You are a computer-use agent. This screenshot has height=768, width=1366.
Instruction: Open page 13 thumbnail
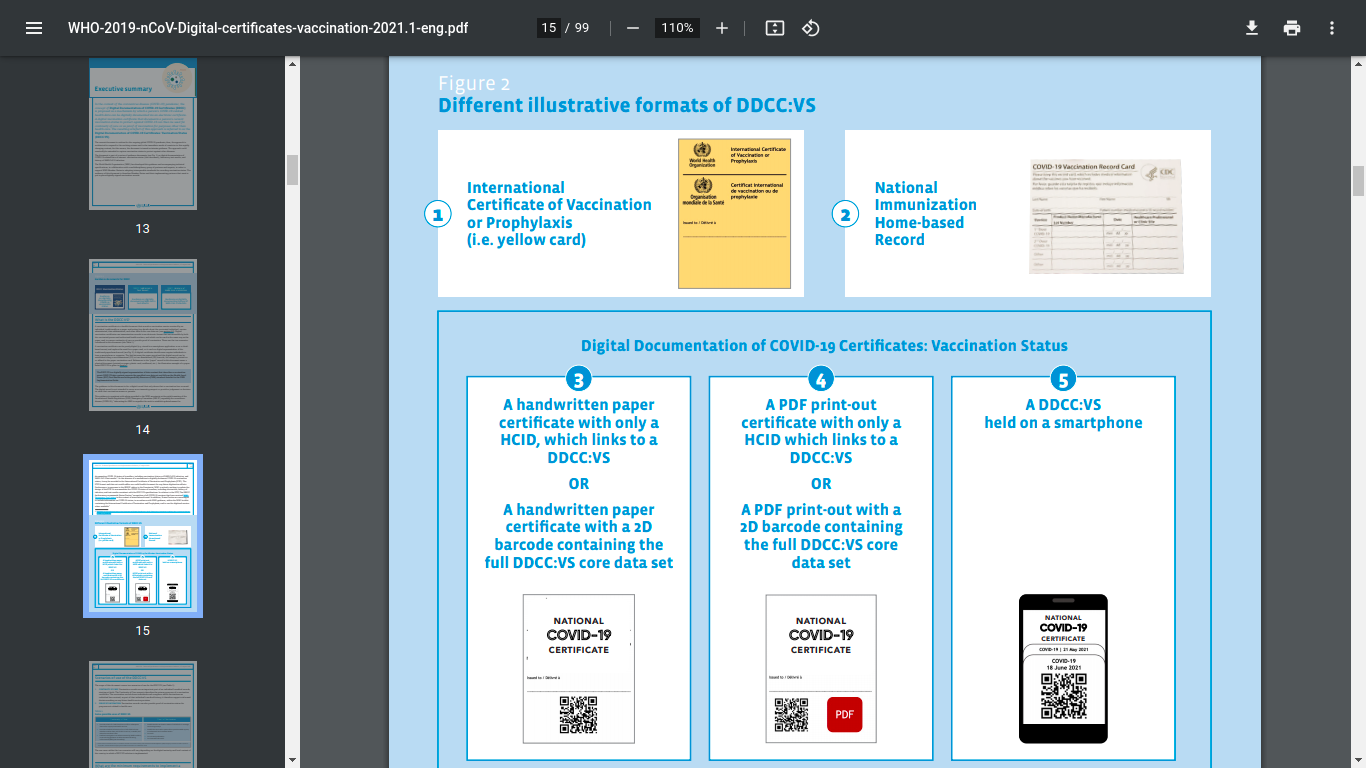143,134
